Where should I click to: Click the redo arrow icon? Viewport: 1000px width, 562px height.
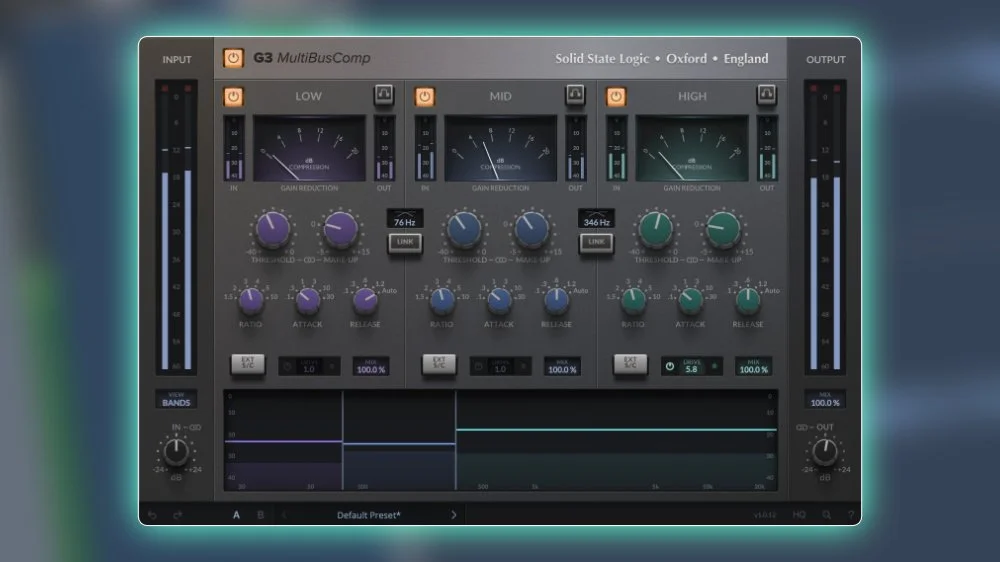point(178,515)
